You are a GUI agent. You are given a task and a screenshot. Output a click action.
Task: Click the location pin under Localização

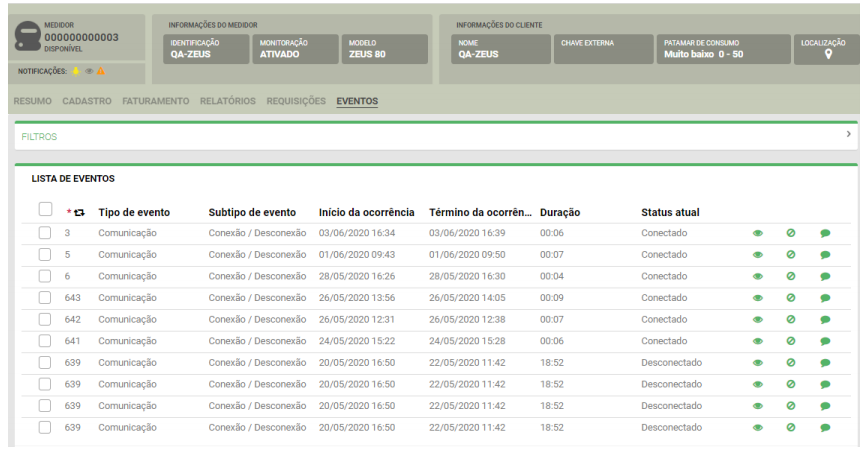(x=828, y=55)
